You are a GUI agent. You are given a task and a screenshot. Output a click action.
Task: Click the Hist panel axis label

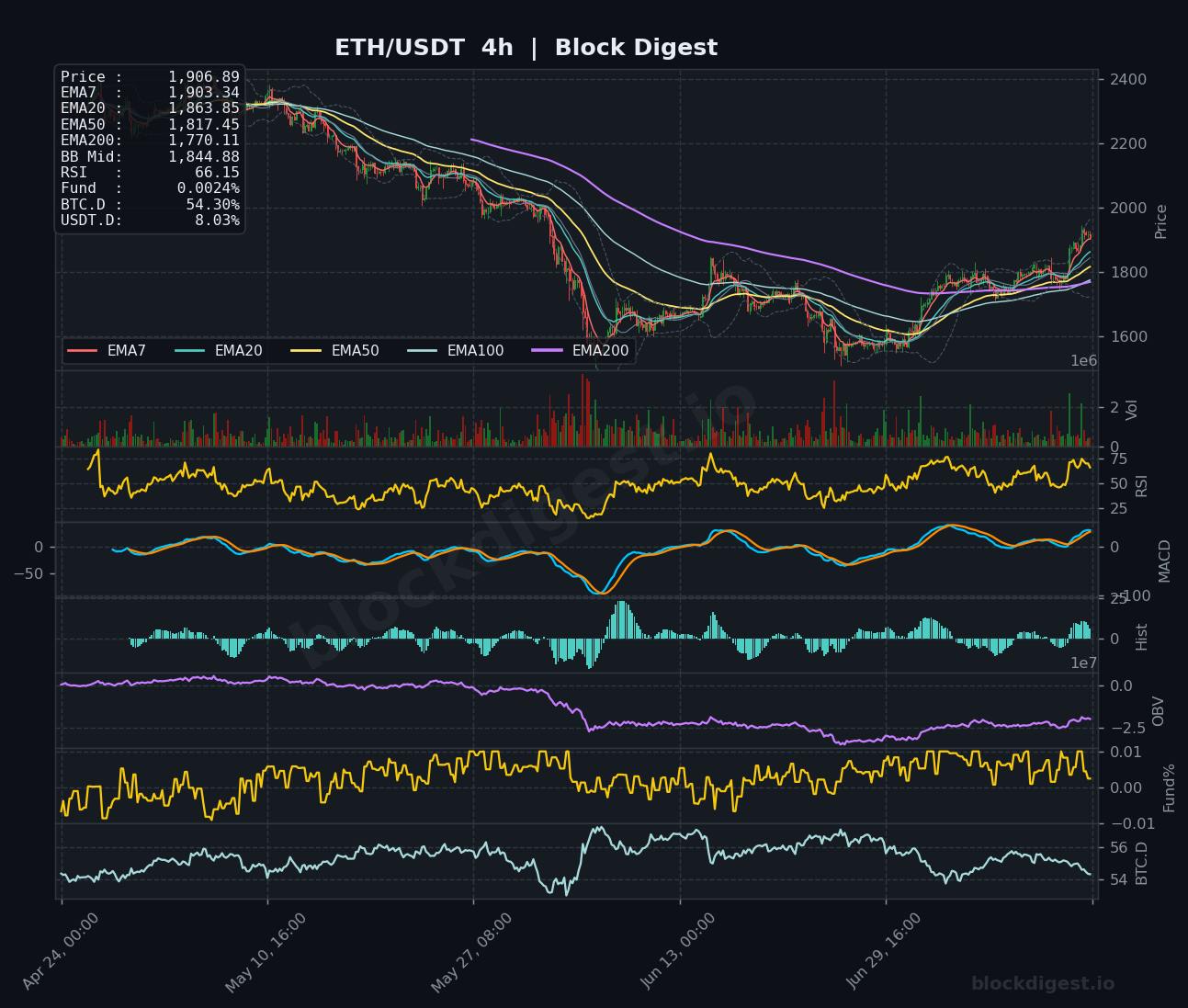click(1141, 637)
